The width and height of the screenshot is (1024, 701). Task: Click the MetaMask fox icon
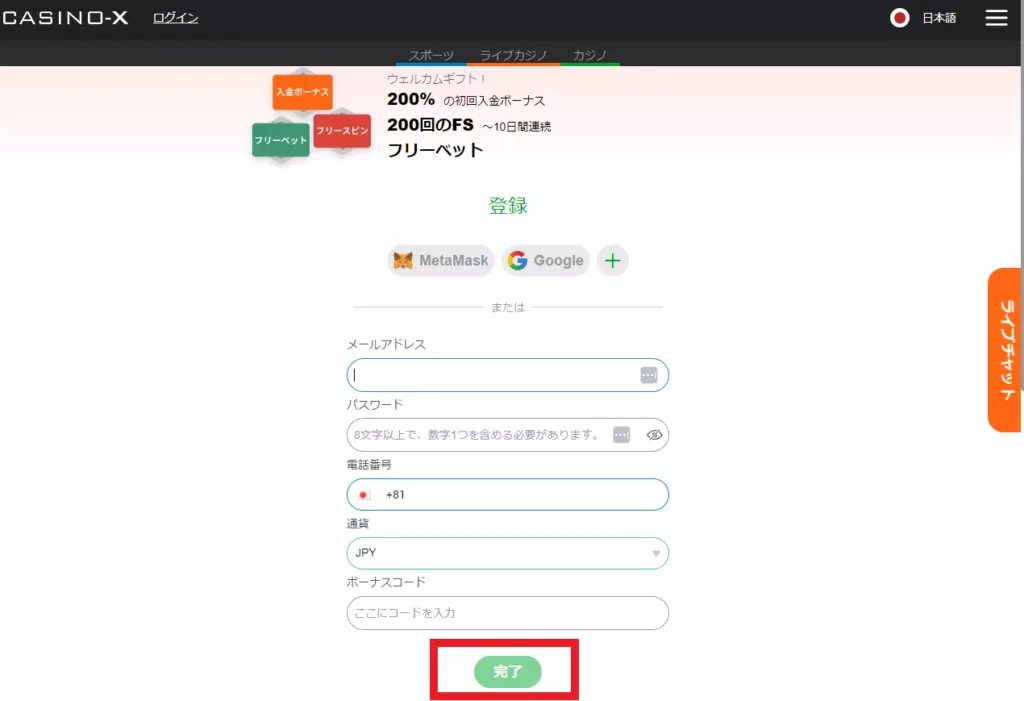(x=403, y=261)
